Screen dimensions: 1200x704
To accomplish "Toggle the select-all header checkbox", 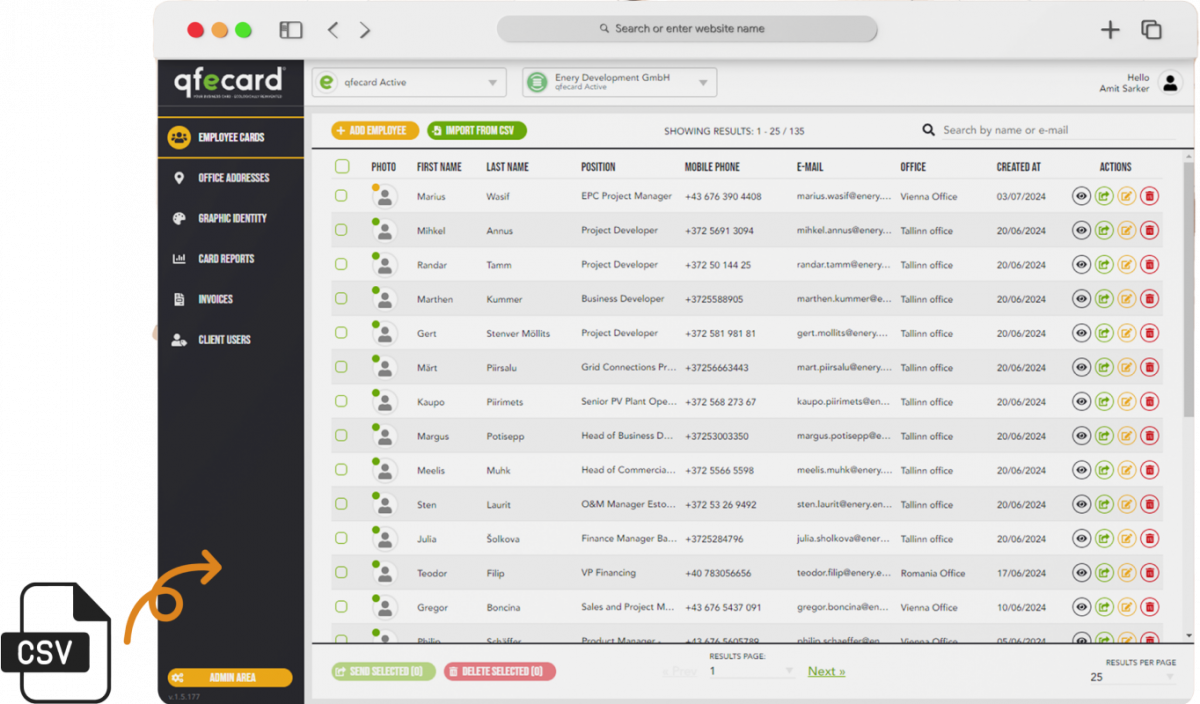I will 342,167.
